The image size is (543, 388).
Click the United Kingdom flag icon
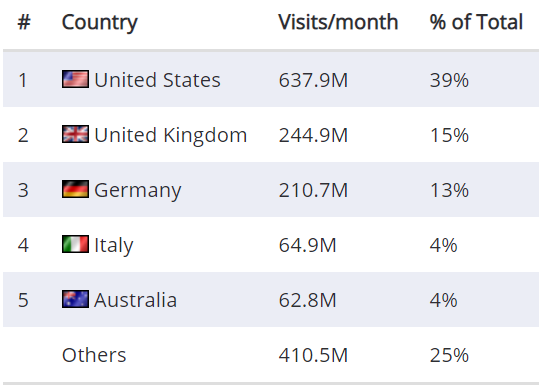(x=75, y=134)
